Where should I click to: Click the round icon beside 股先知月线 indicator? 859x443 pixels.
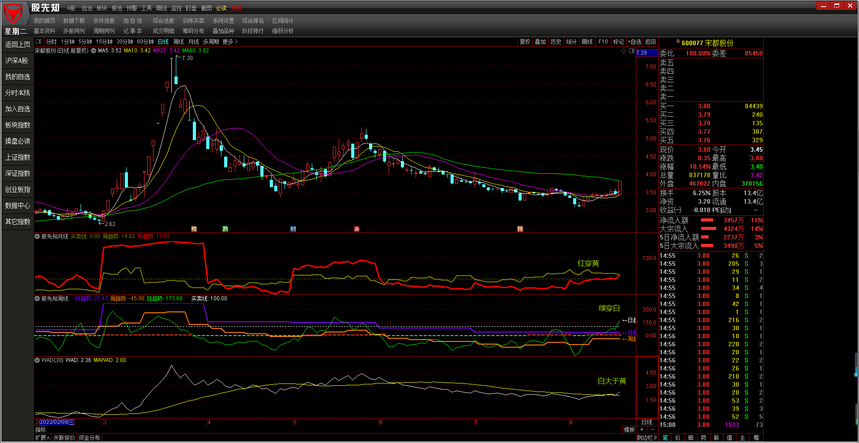(x=38, y=237)
